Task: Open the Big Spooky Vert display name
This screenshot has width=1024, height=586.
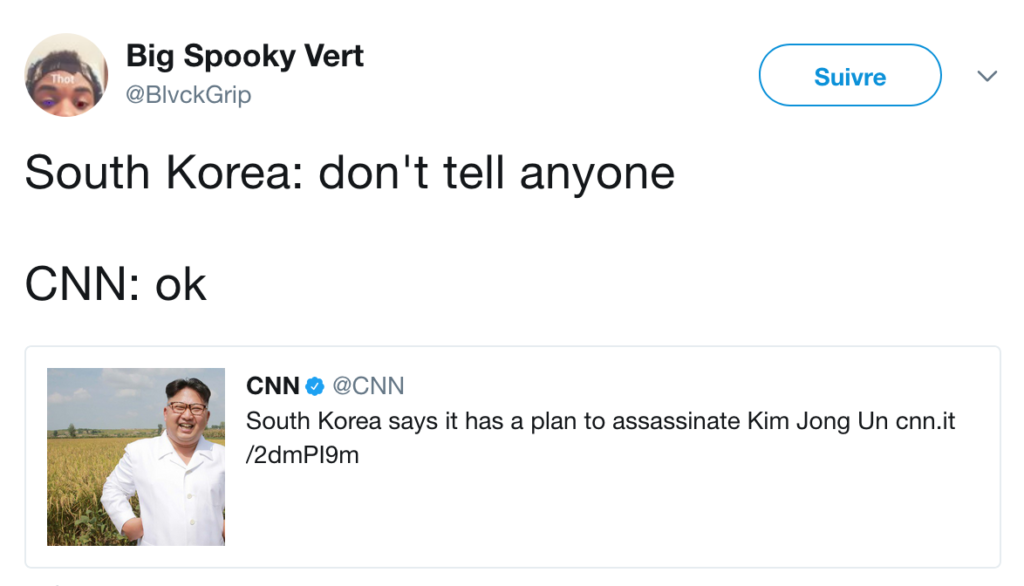Action: (245, 56)
